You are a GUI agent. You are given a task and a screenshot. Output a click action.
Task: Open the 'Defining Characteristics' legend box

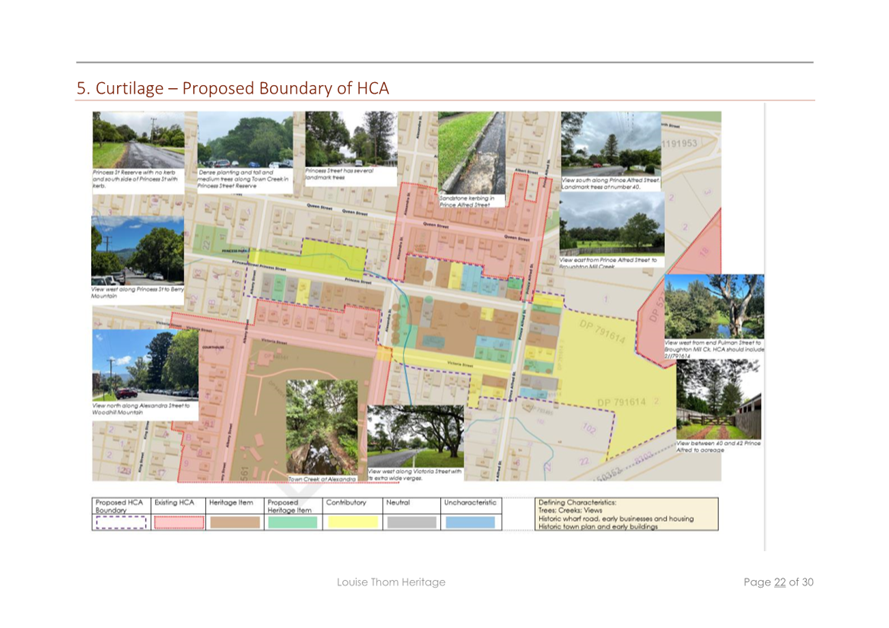pos(625,515)
